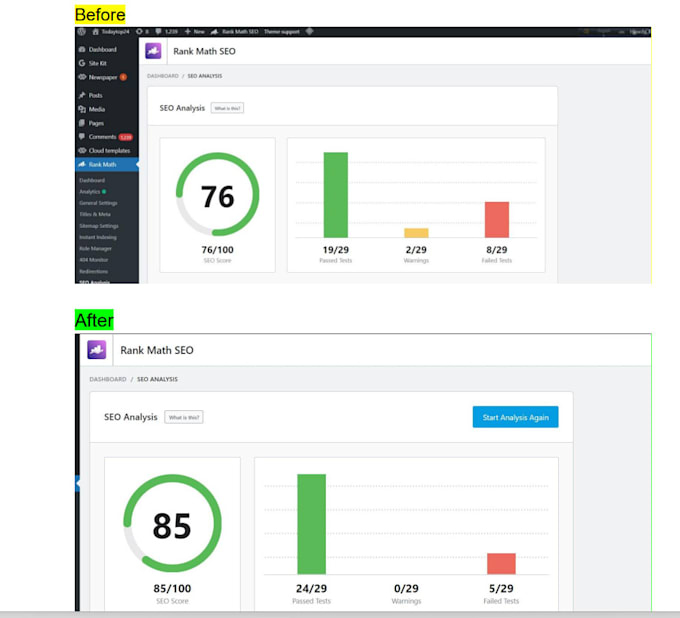The height and width of the screenshot is (618, 680).
Task: Click the 2/29 warnings value
Action: 416,250
